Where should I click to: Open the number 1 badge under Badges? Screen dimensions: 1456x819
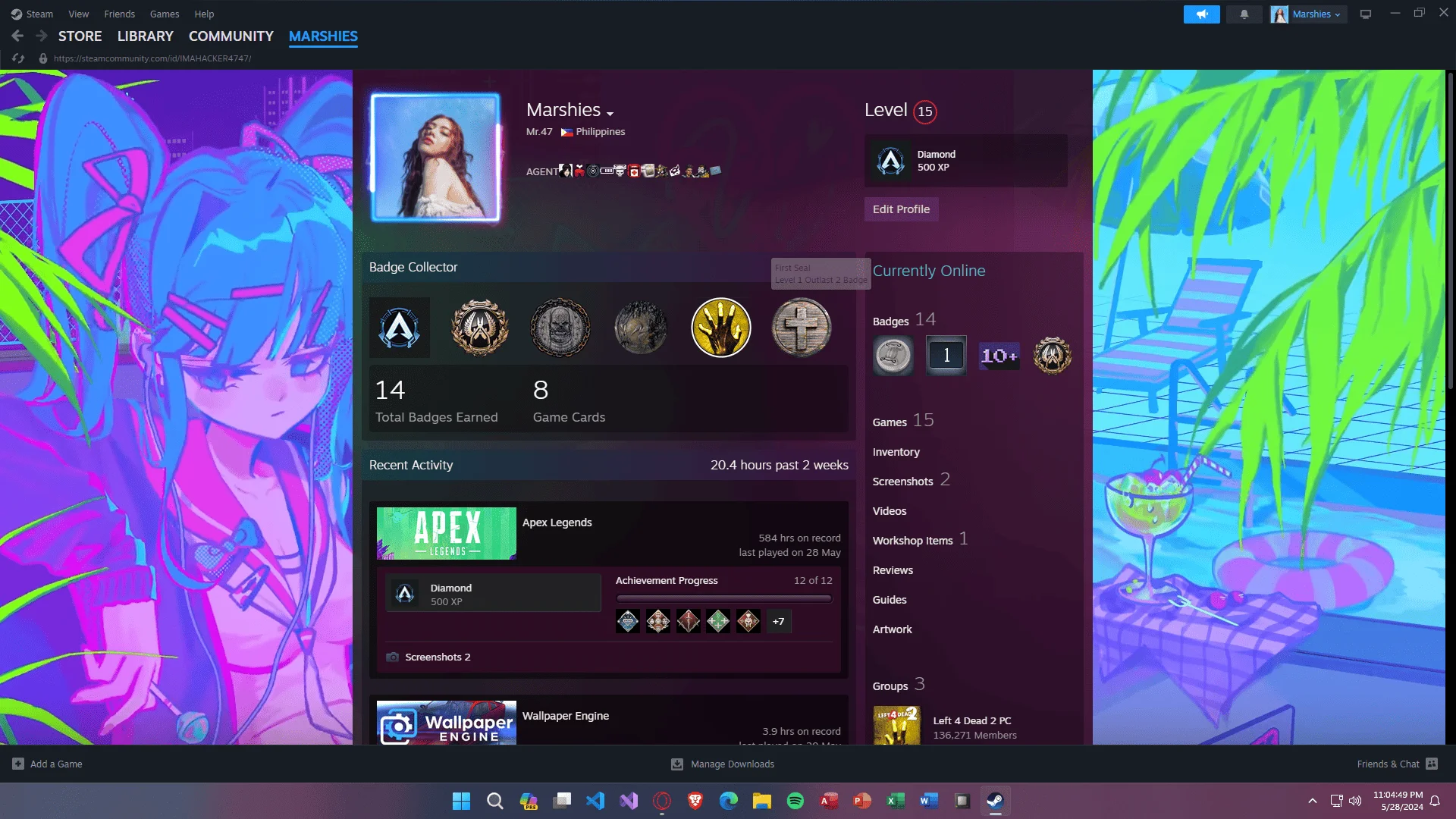[946, 356]
